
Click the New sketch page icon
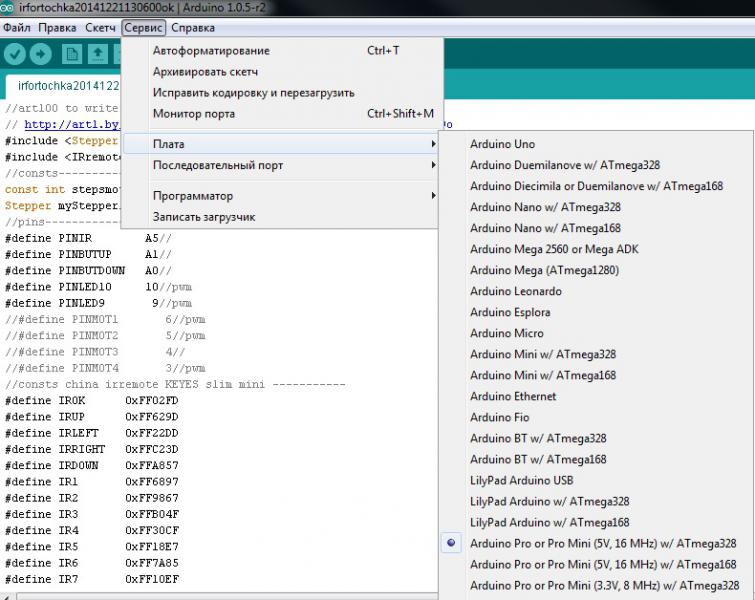click(72, 54)
